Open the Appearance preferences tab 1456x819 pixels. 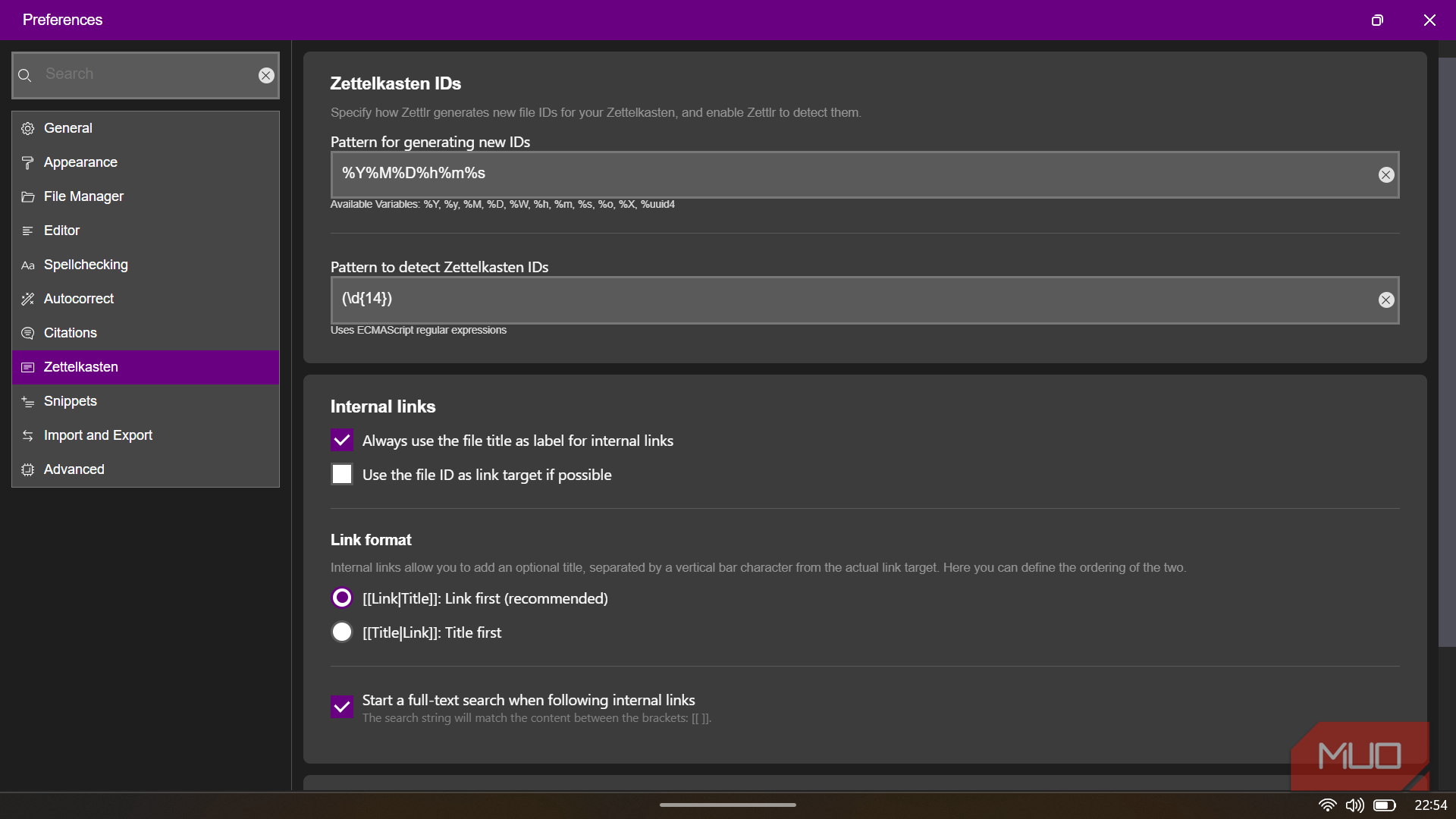(146, 163)
